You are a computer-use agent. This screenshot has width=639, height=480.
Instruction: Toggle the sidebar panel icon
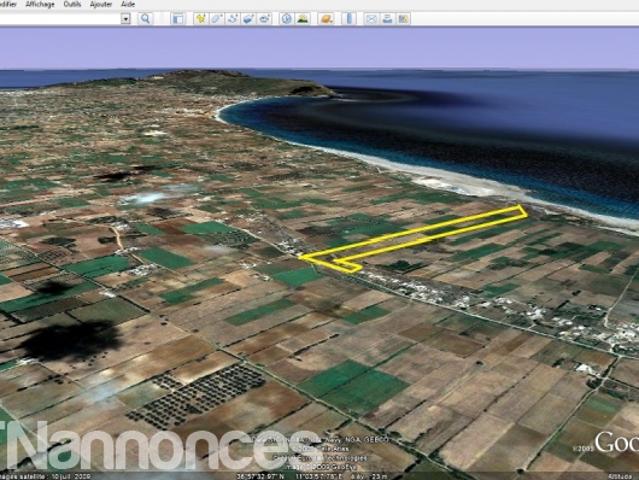pyautogui.click(x=178, y=19)
